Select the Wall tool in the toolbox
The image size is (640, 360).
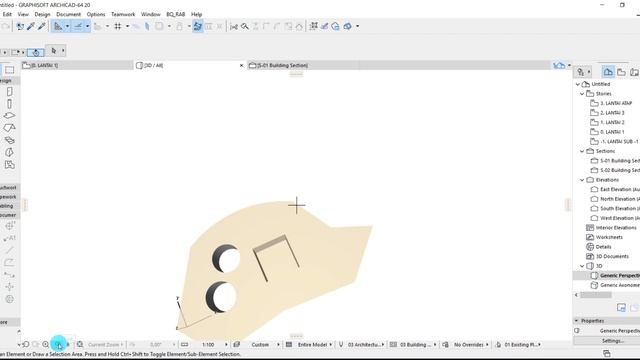9,91
